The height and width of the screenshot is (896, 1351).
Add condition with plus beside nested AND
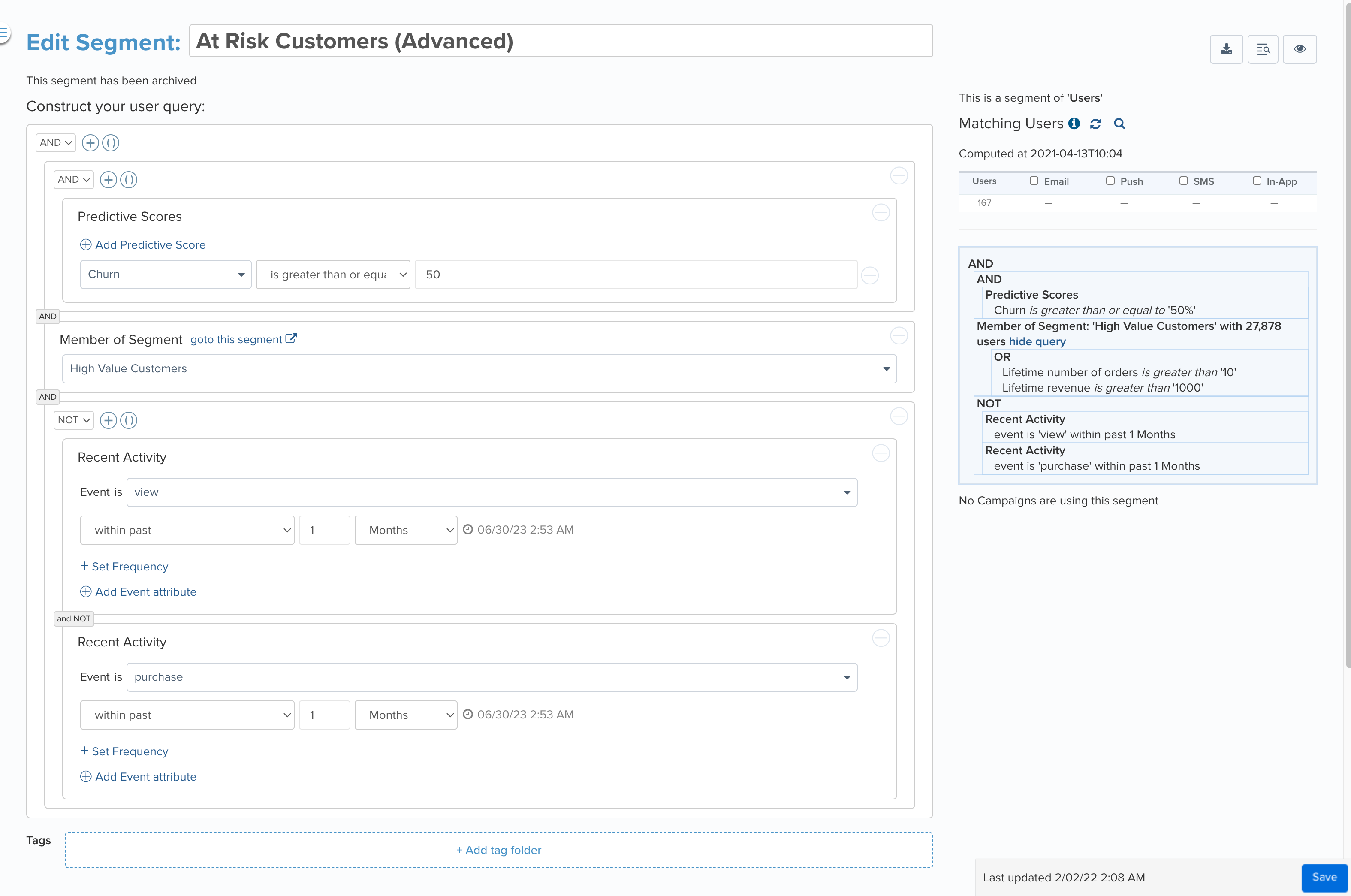108,180
